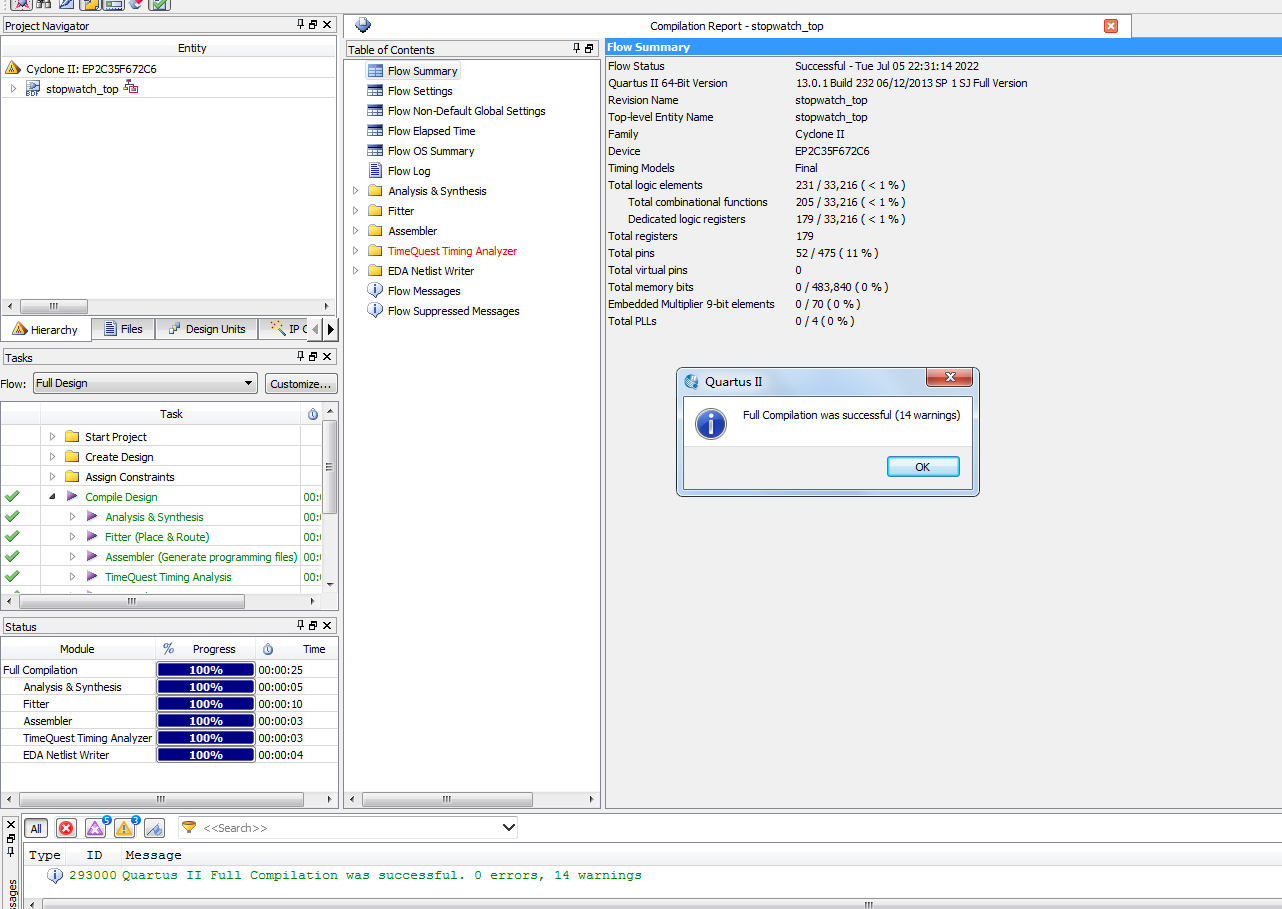Toggle the error messages filter

[x=66, y=828]
